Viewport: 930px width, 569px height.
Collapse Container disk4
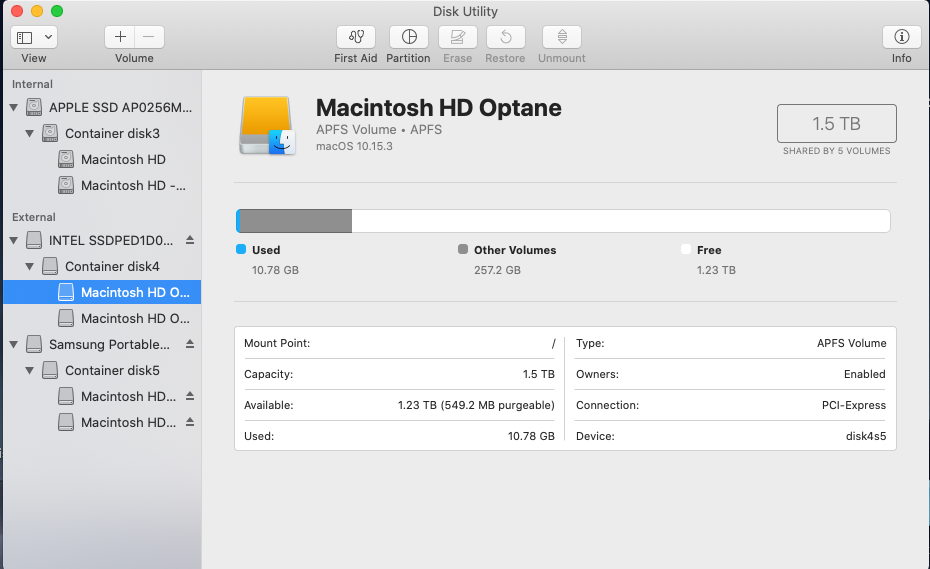pos(30,266)
